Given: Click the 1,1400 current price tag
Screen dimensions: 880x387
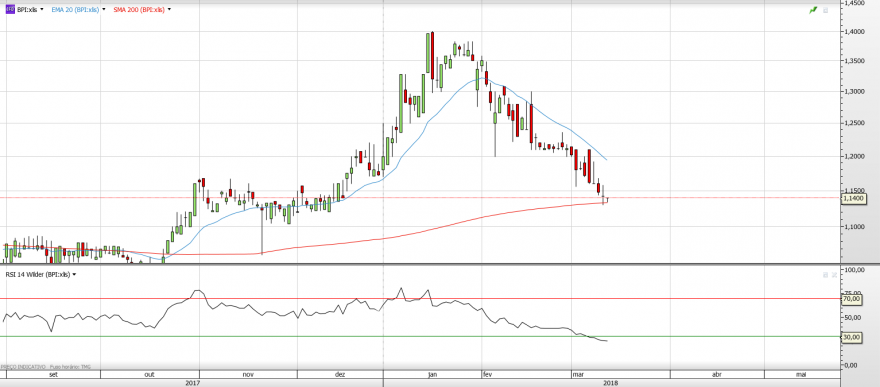Looking at the screenshot, I should point(854,198).
